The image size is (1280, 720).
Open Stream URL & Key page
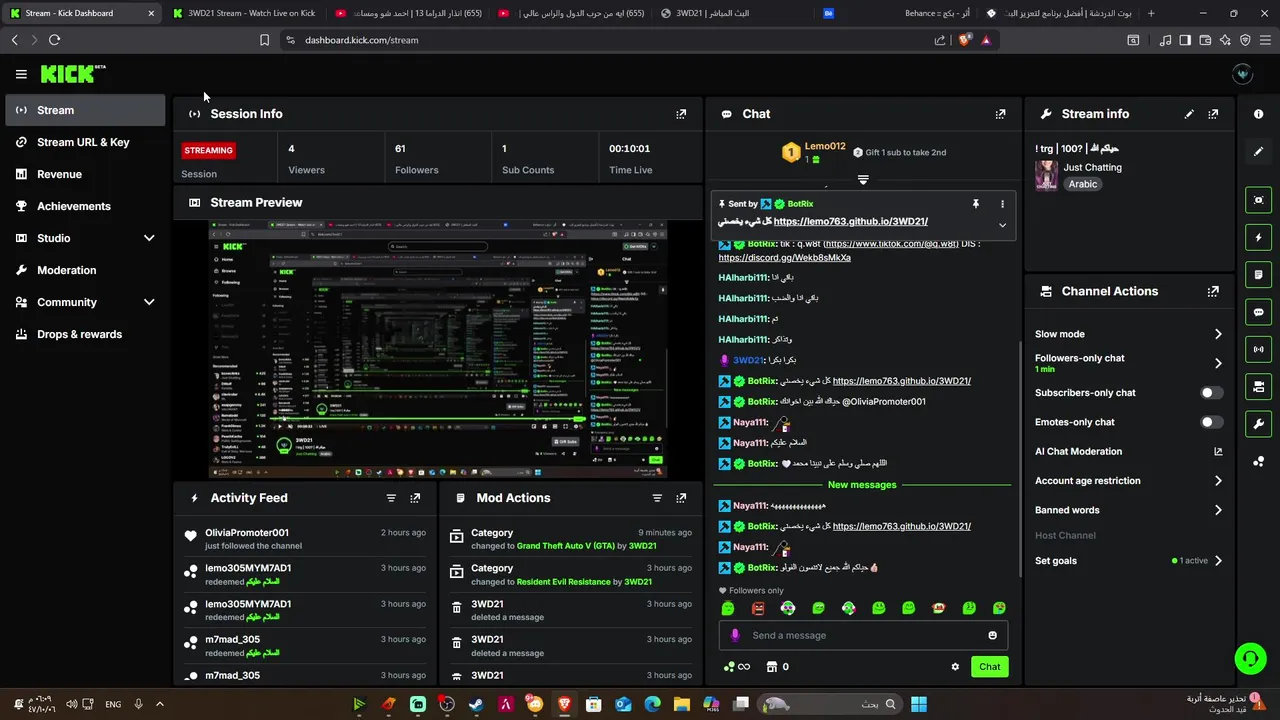coord(85,142)
